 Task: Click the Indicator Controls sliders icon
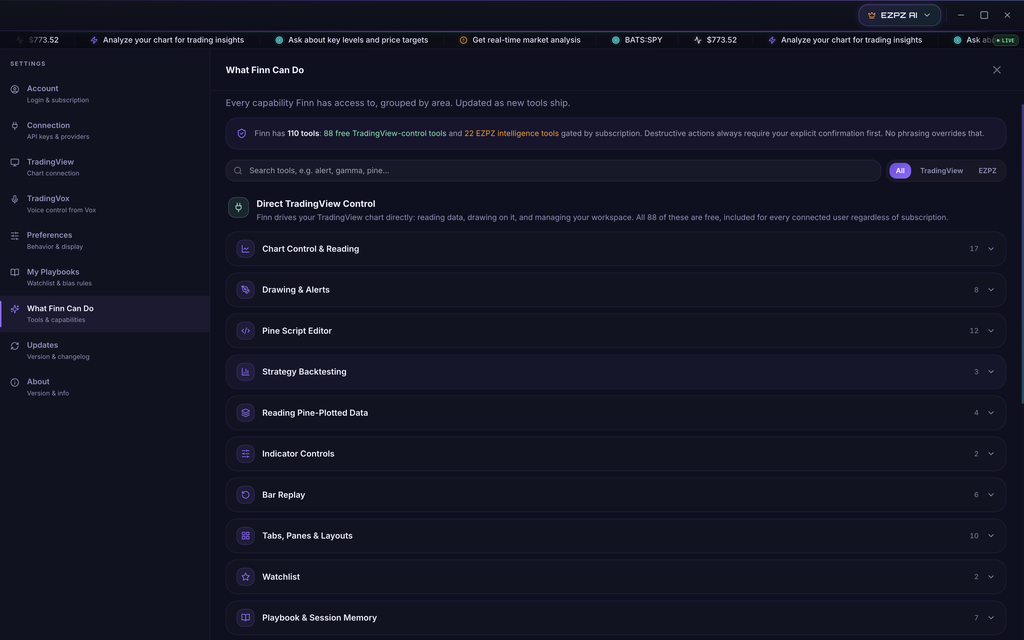[246, 454]
